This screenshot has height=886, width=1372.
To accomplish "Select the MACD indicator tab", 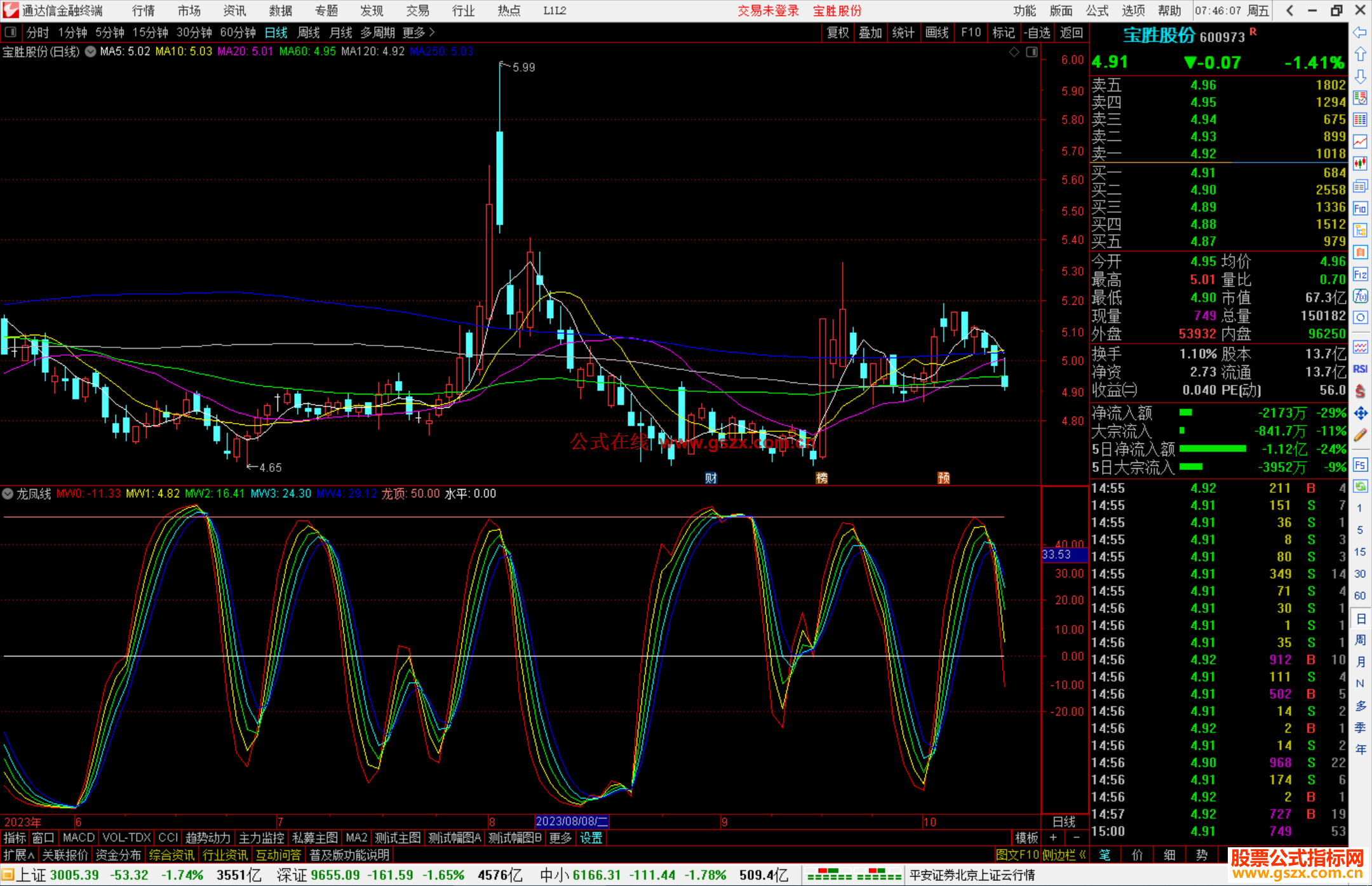I will coord(78,838).
